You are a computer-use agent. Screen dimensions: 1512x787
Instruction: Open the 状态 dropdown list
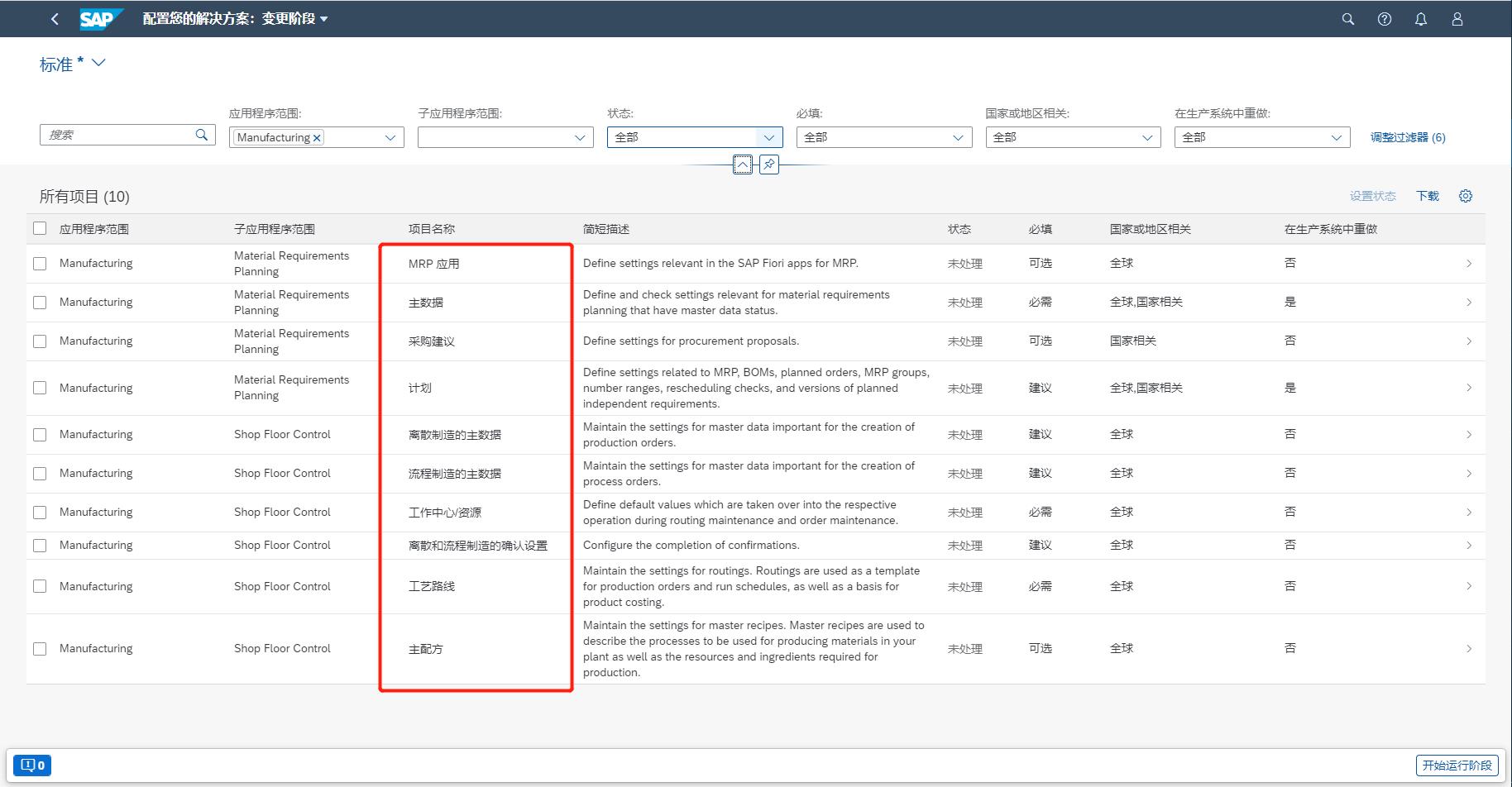pyautogui.click(x=768, y=137)
